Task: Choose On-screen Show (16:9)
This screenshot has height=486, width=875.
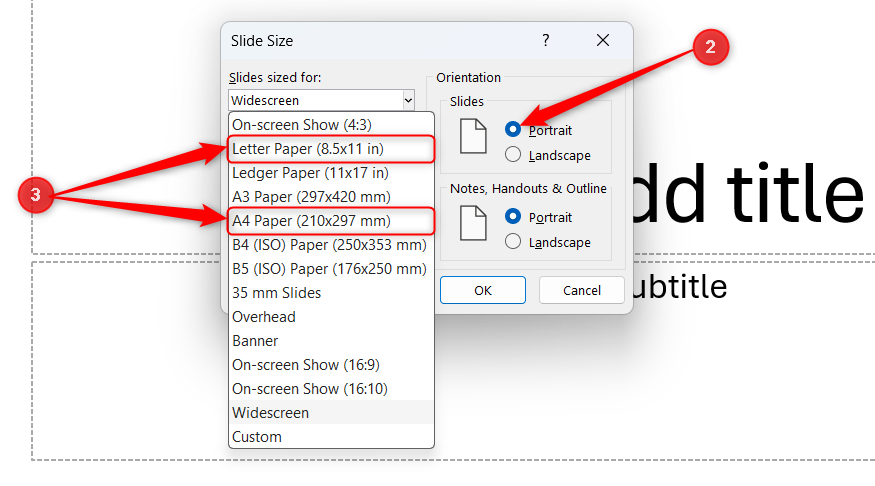Action: tap(331, 365)
